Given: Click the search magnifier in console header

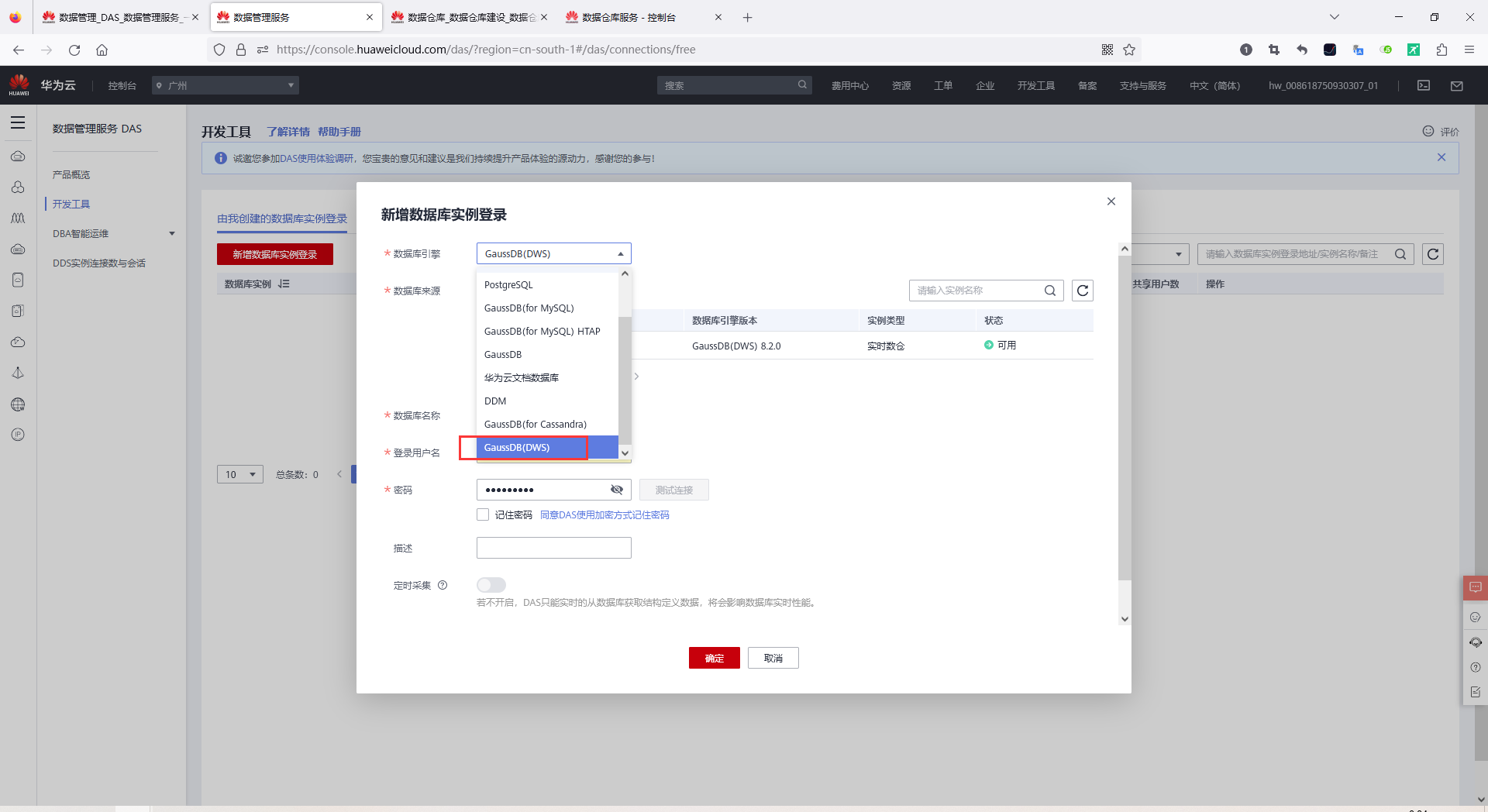Looking at the screenshot, I should coord(802,84).
